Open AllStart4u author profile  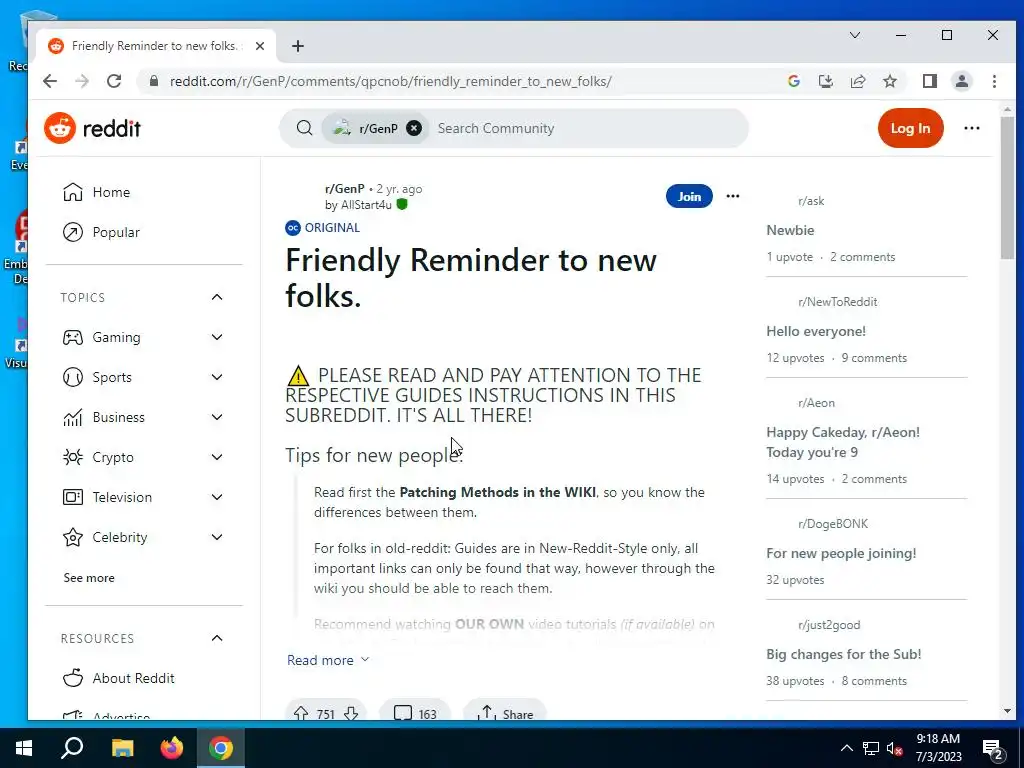(x=366, y=205)
